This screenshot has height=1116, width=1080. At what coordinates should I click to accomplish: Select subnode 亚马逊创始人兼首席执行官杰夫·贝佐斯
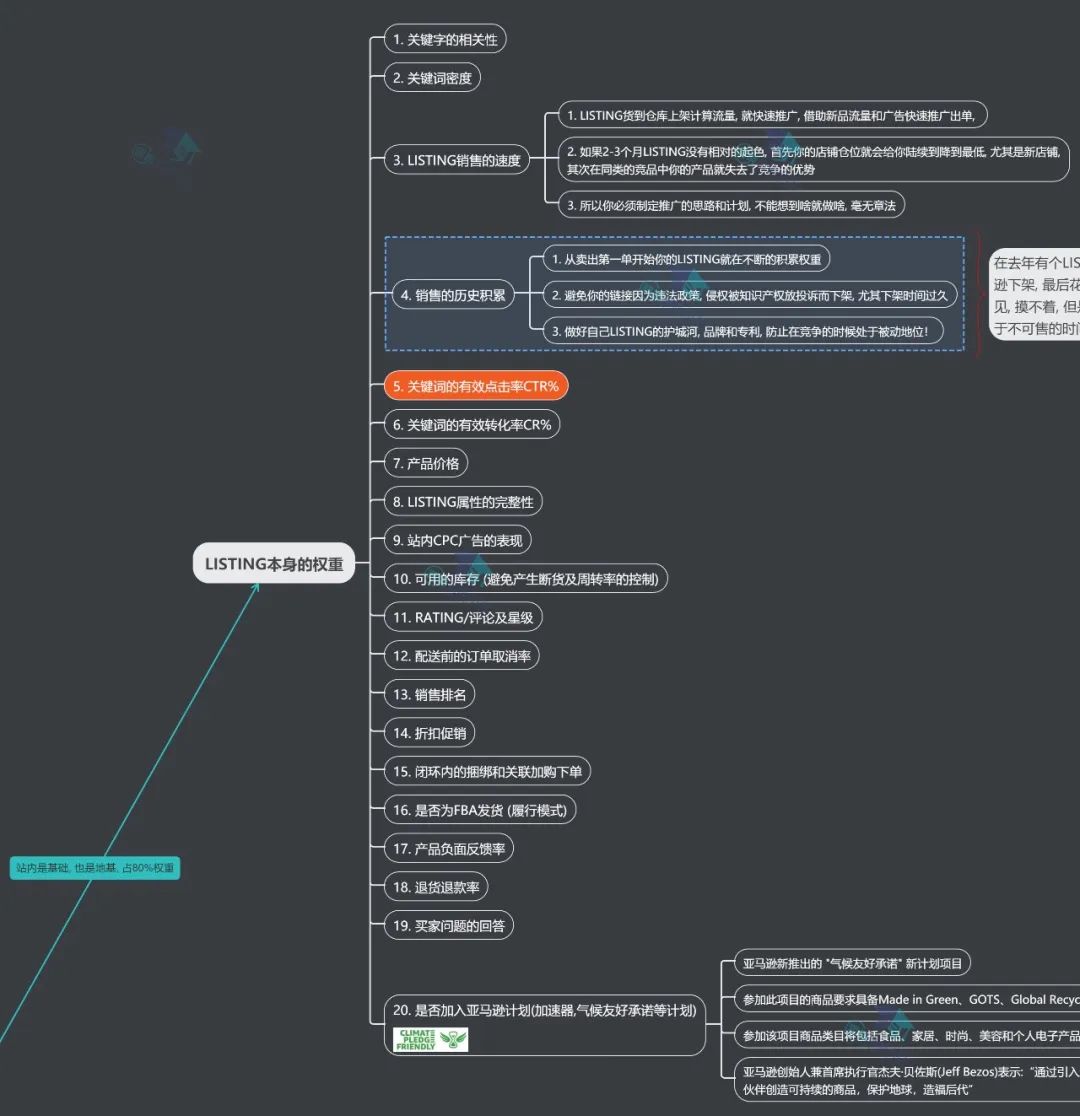907,1080
